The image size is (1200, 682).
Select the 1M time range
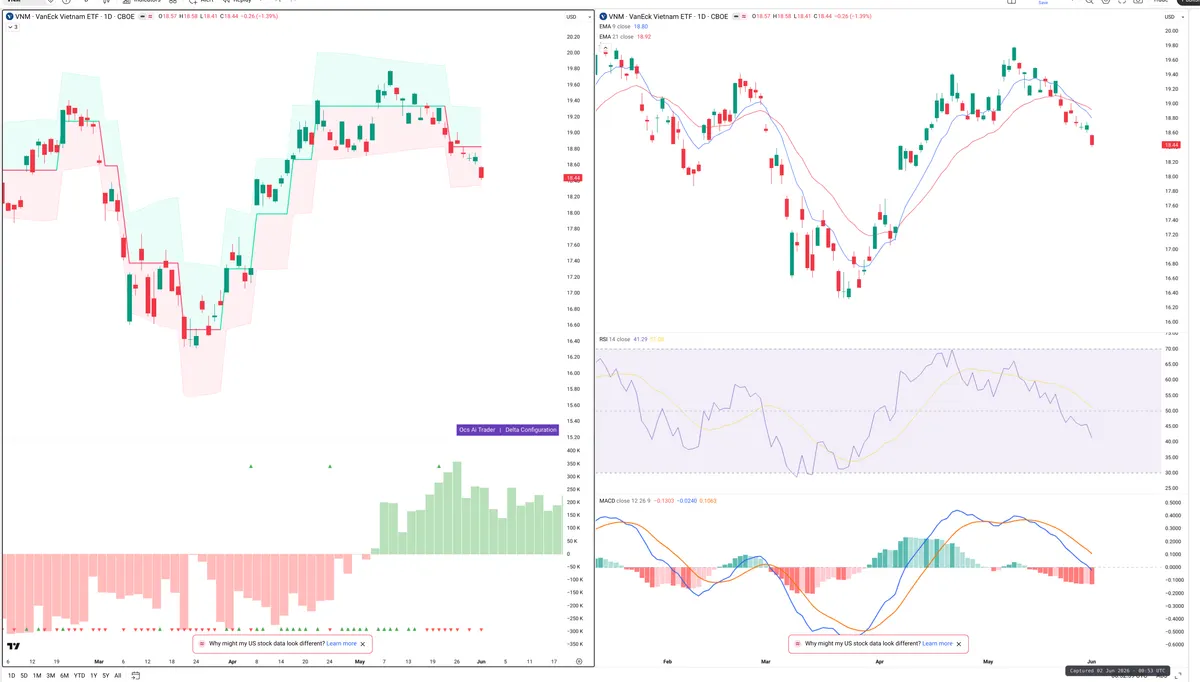37,676
